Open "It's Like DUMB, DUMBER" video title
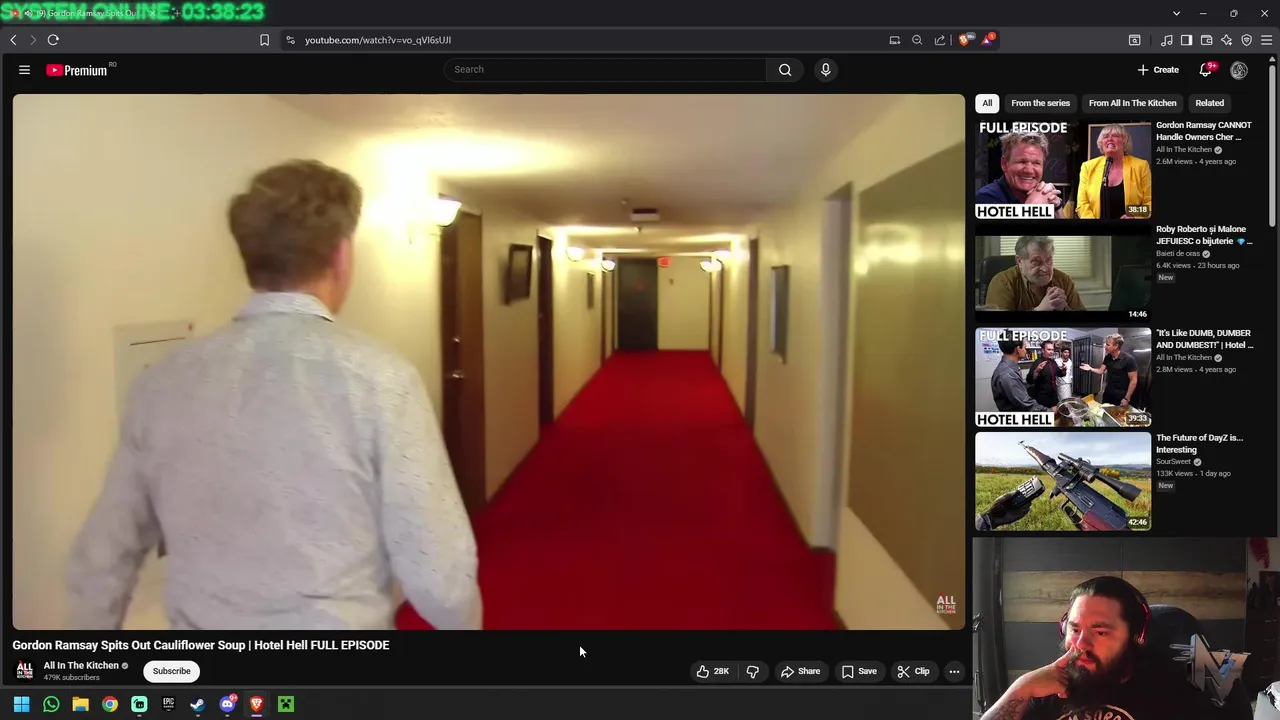The image size is (1280, 720). (1204, 339)
